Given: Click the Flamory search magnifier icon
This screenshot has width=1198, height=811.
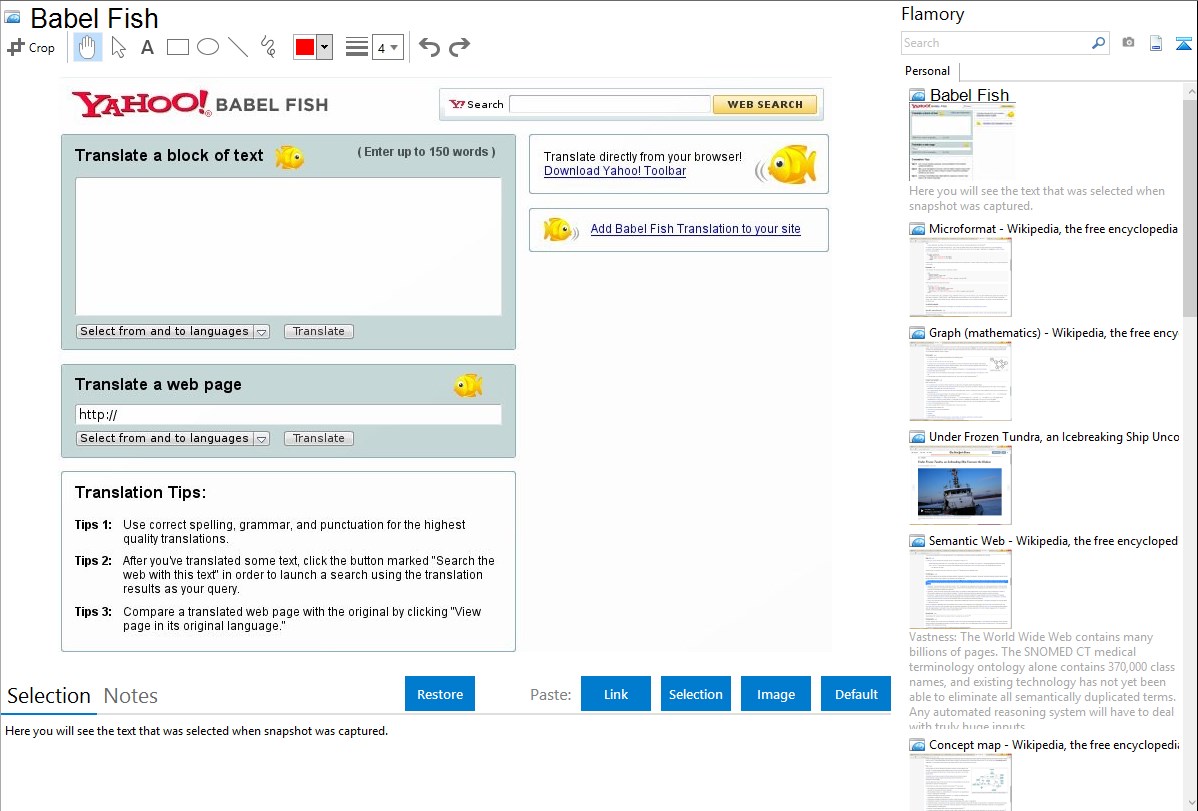Looking at the screenshot, I should [x=1098, y=43].
